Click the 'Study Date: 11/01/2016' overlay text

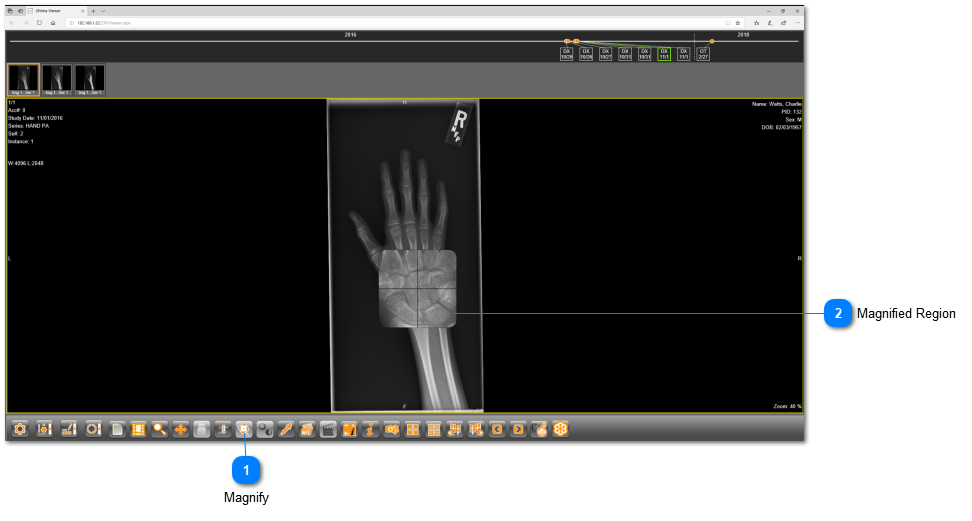(35, 118)
